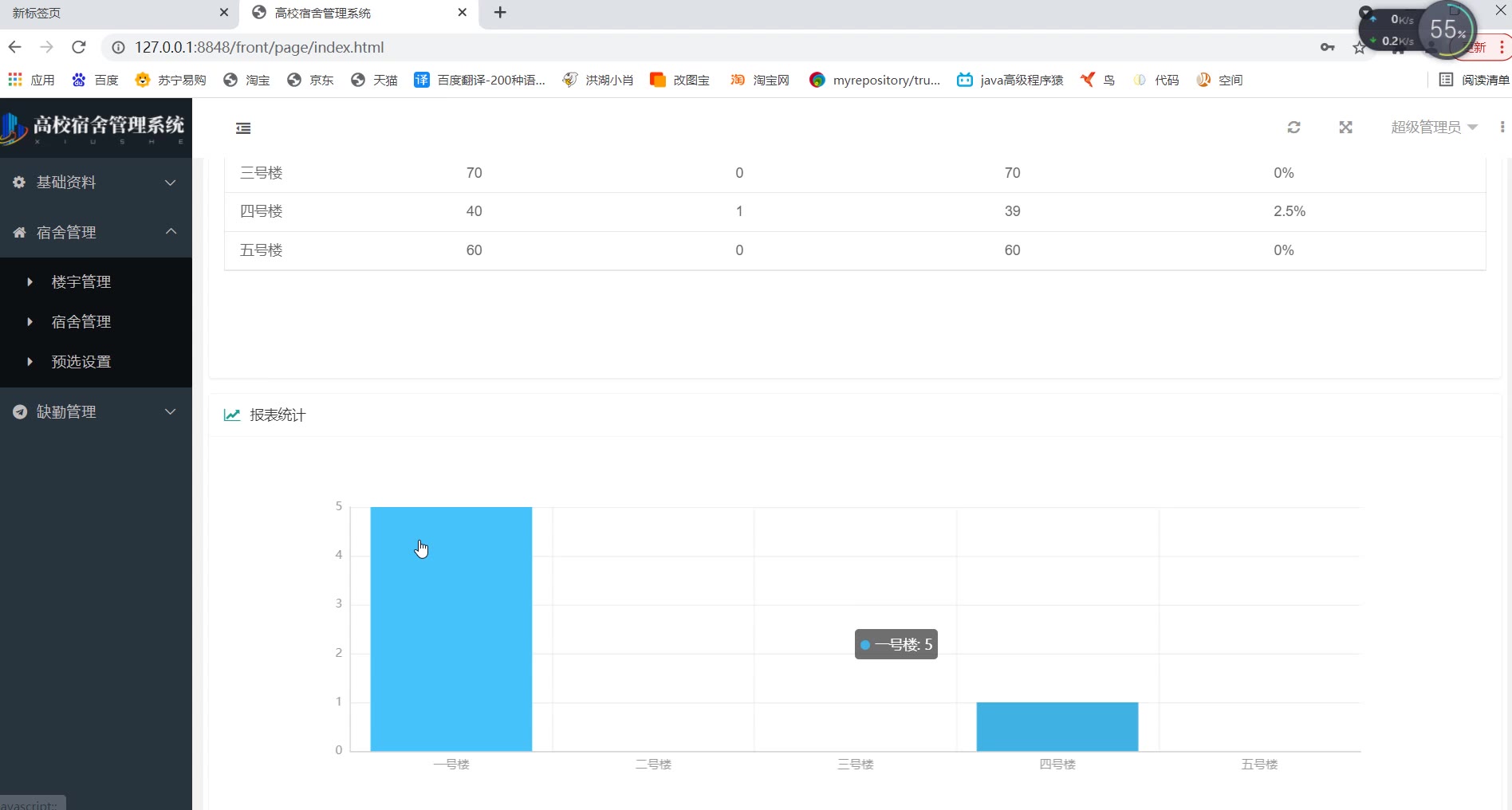Expand the 缺勤管理 menu chevron

click(170, 412)
